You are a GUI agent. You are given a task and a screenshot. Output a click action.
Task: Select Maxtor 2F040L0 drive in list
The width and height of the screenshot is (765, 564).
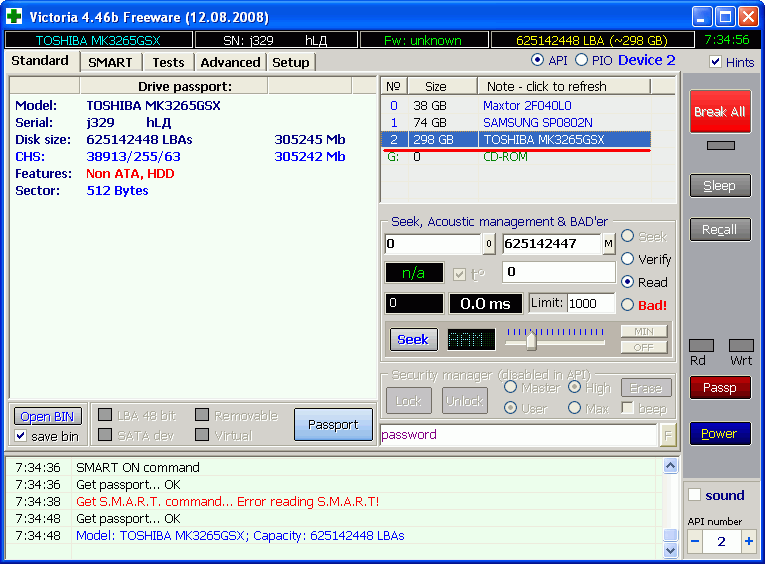coord(527,105)
